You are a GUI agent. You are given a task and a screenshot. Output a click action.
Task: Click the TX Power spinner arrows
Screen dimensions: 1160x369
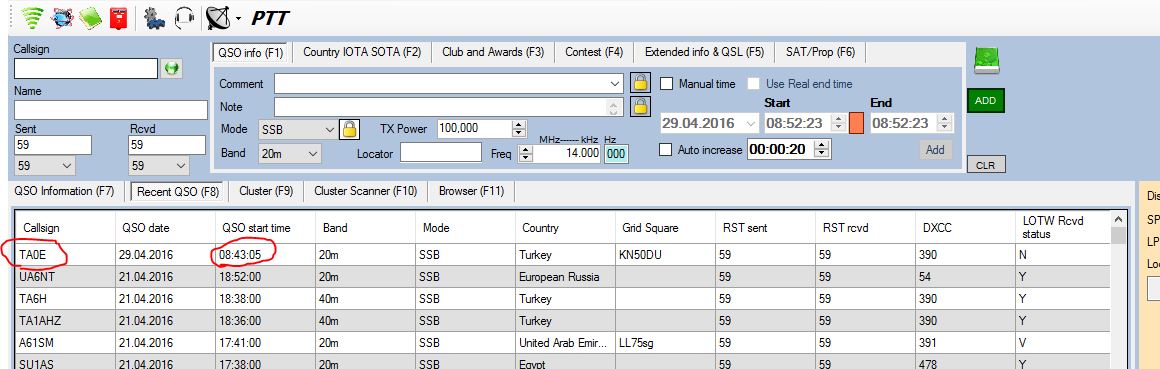coord(519,129)
